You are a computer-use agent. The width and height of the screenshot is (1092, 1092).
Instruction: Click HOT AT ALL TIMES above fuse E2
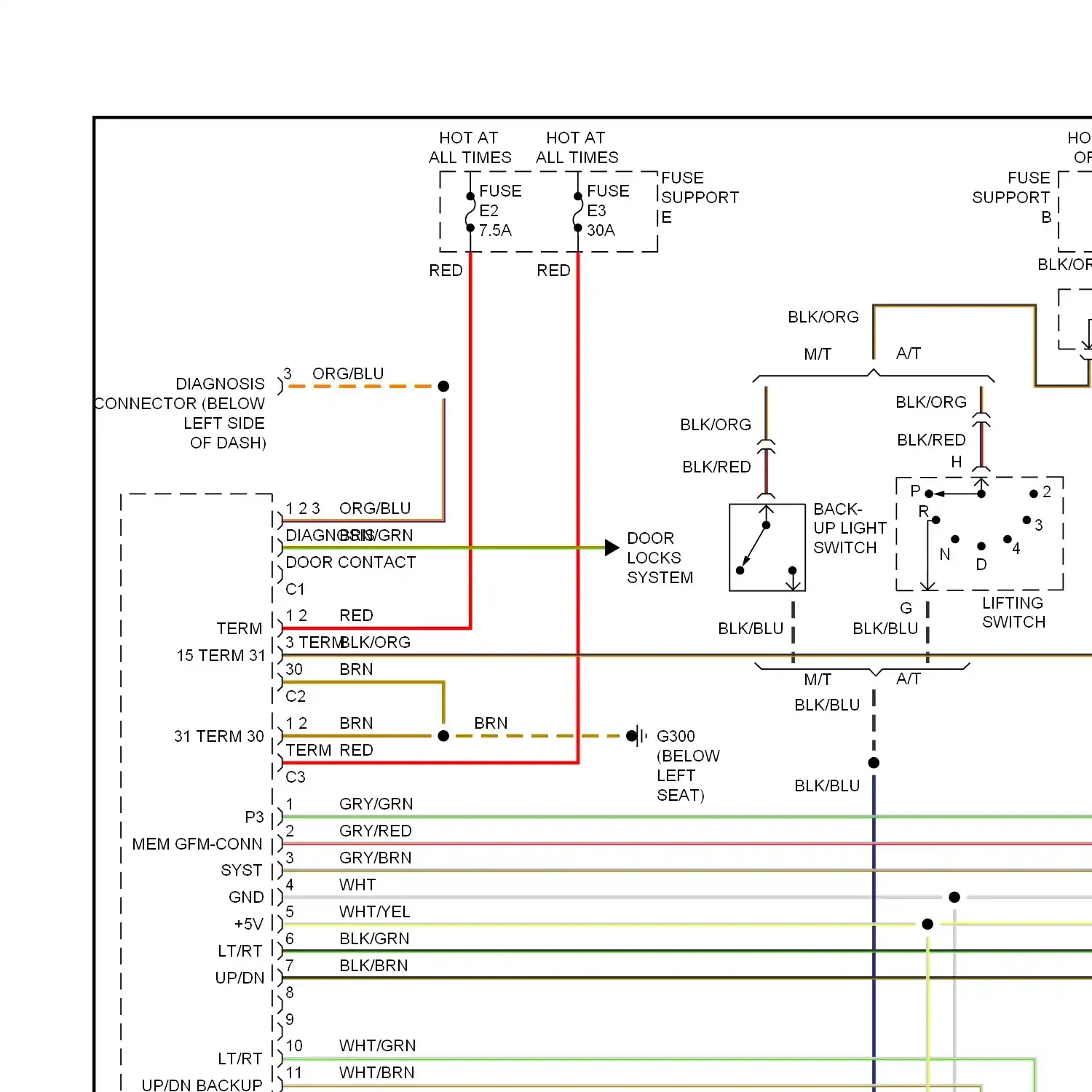coord(470,148)
